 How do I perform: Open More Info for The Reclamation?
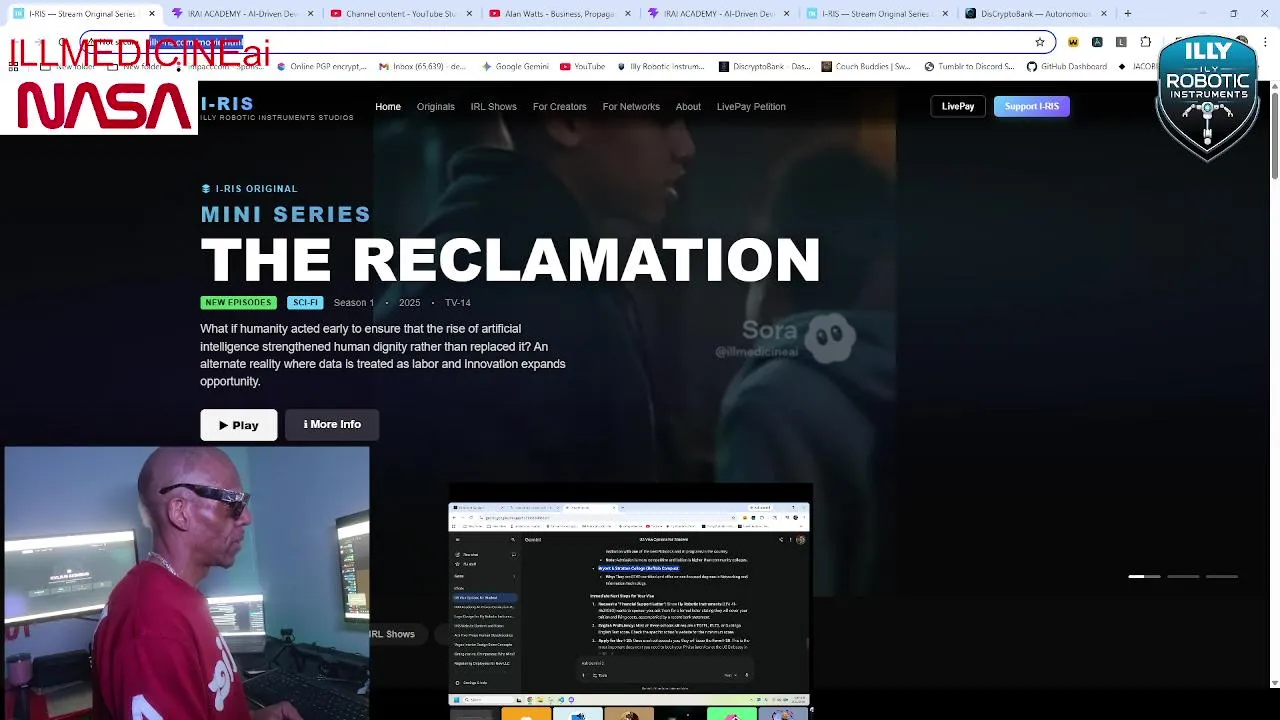[x=332, y=425]
